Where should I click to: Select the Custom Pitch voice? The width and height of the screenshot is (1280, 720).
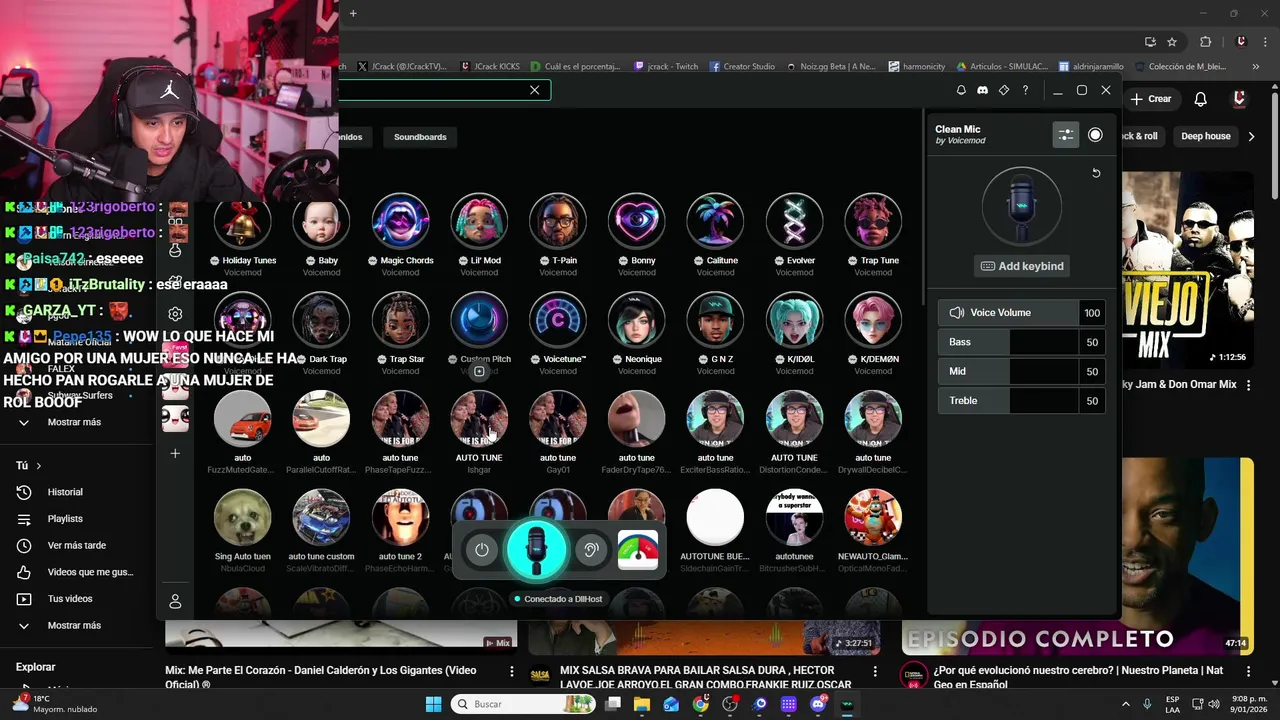click(x=479, y=320)
